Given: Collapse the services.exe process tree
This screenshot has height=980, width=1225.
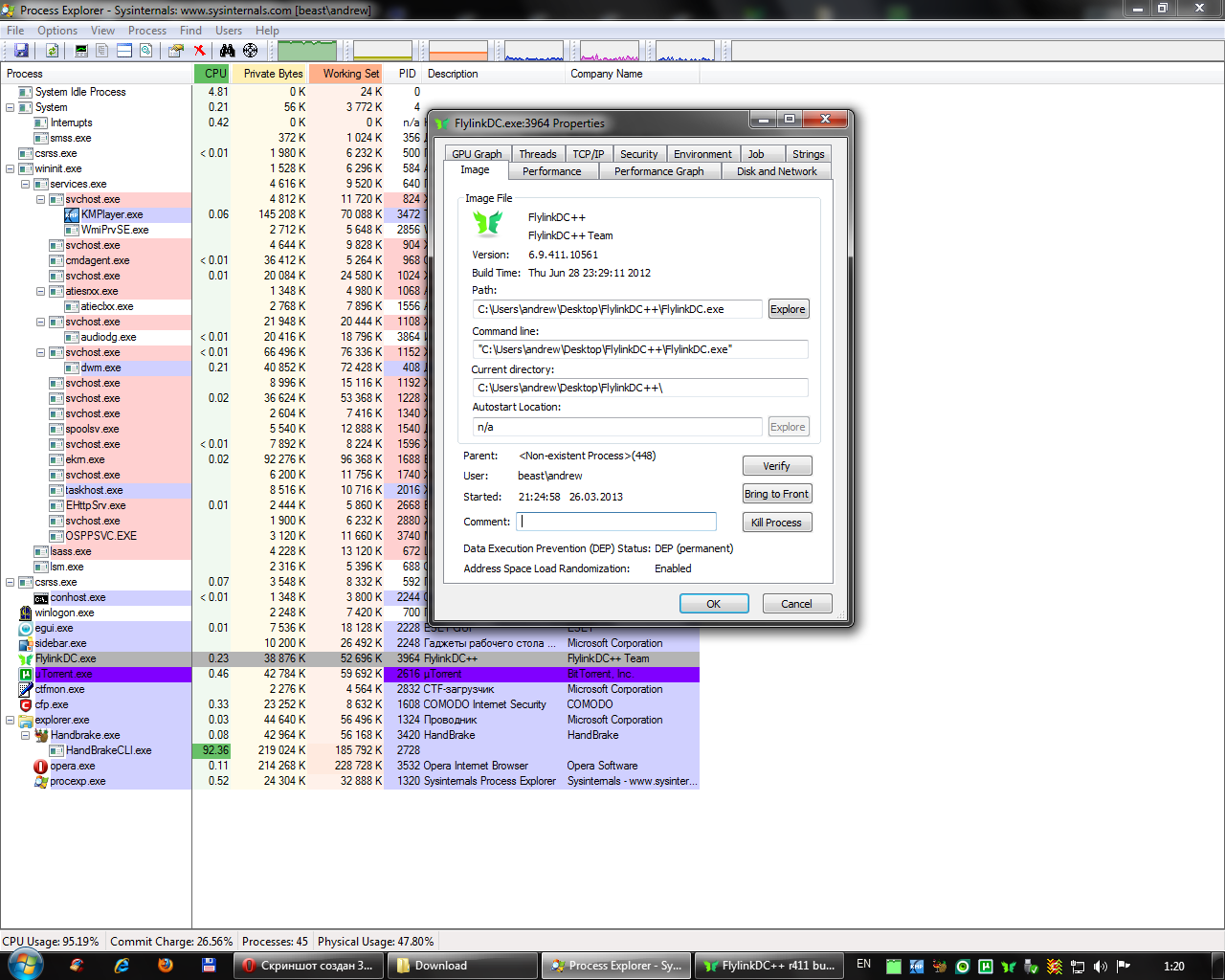Looking at the screenshot, I should (26, 184).
